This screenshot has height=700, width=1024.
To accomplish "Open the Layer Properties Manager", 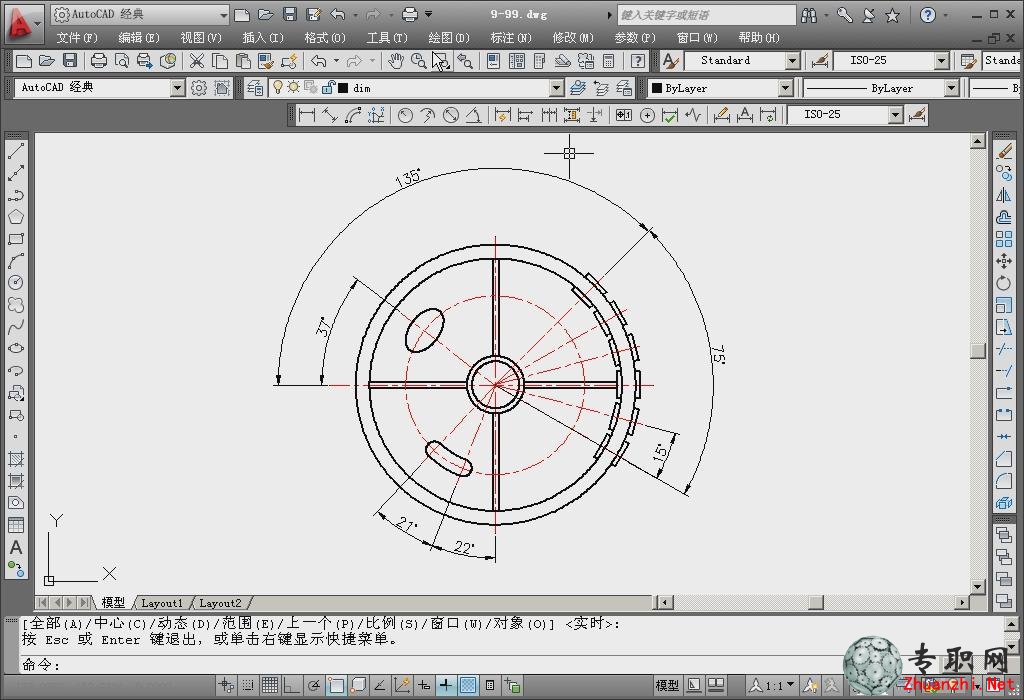I will [x=255, y=88].
